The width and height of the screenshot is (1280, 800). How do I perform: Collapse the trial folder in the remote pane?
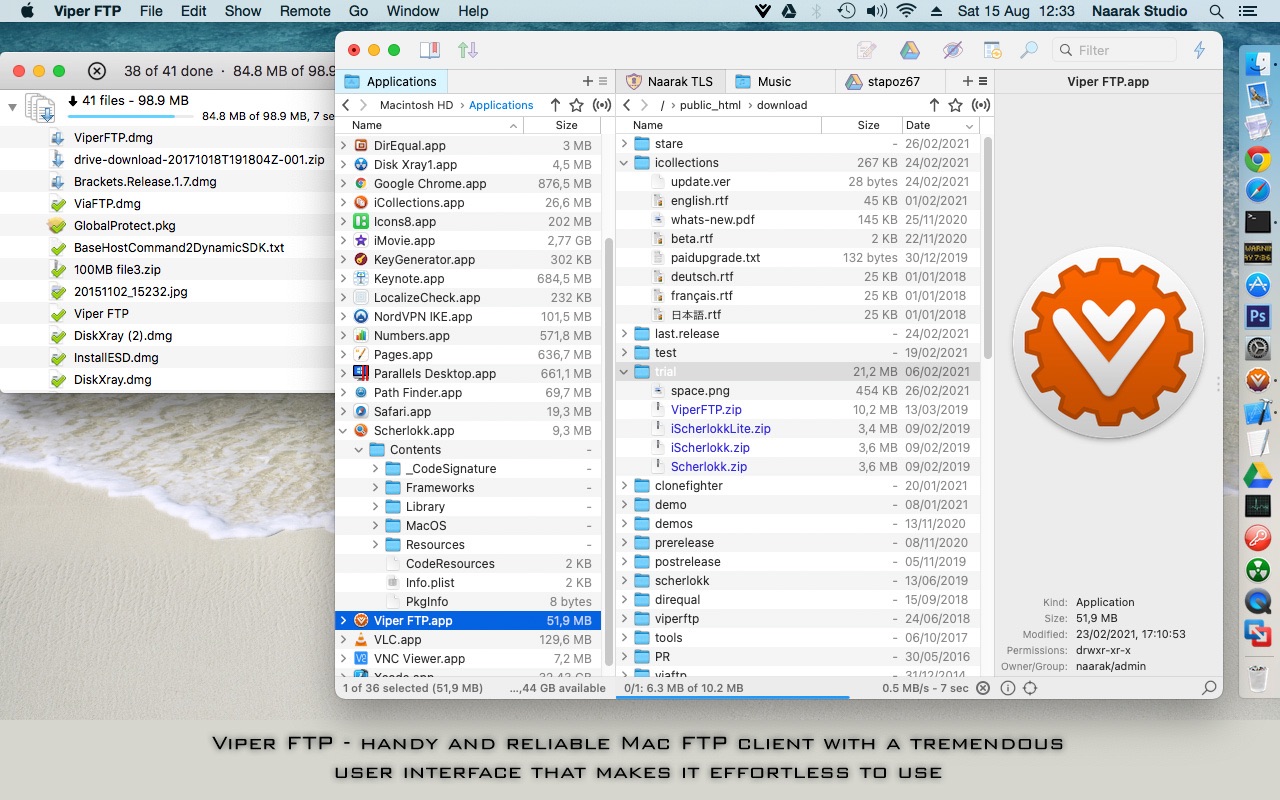click(x=624, y=371)
